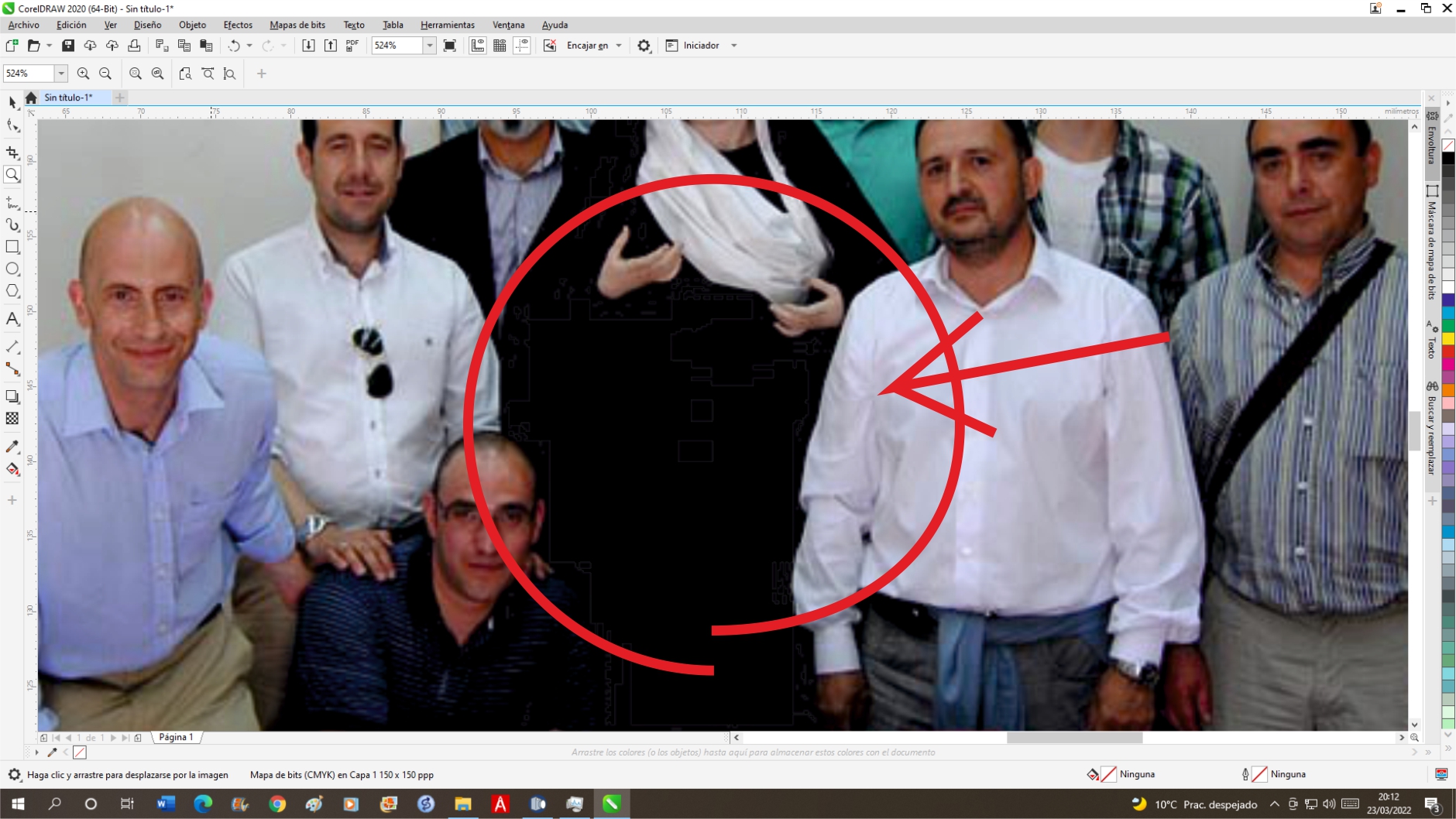This screenshot has width=1456, height=819.
Task: Toggle grid display in toolbar
Action: (500, 46)
